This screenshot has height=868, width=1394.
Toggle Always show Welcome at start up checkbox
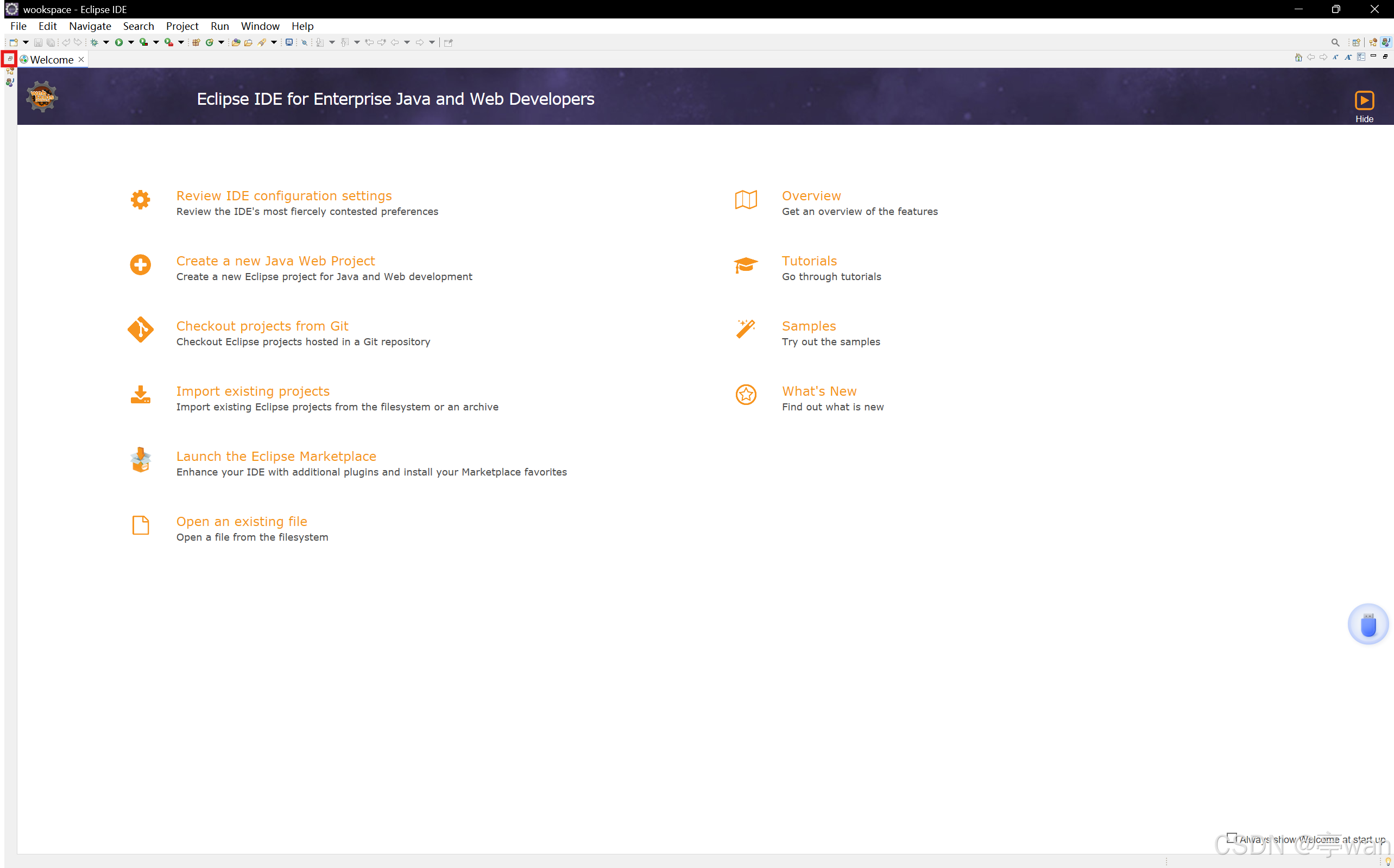pyautogui.click(x=1231, y=837)
